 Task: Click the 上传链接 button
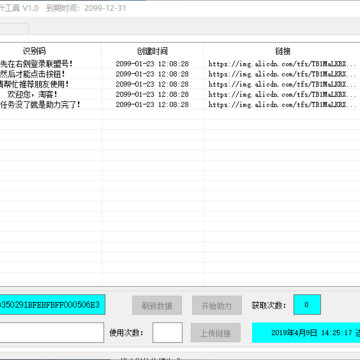[x=216, y=332]
